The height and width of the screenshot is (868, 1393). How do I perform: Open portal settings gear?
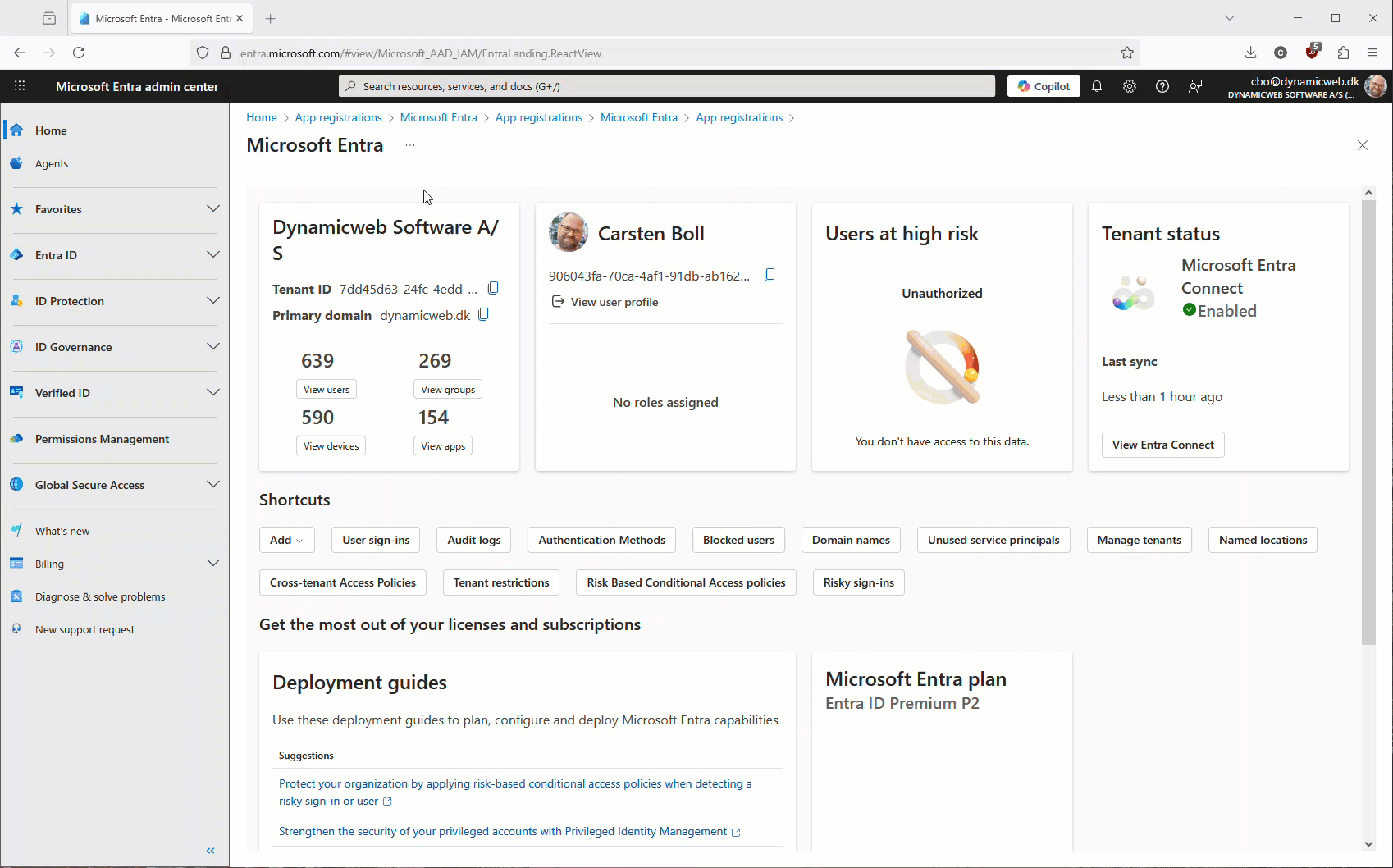pyautogui.click(x=1130, y=86)
